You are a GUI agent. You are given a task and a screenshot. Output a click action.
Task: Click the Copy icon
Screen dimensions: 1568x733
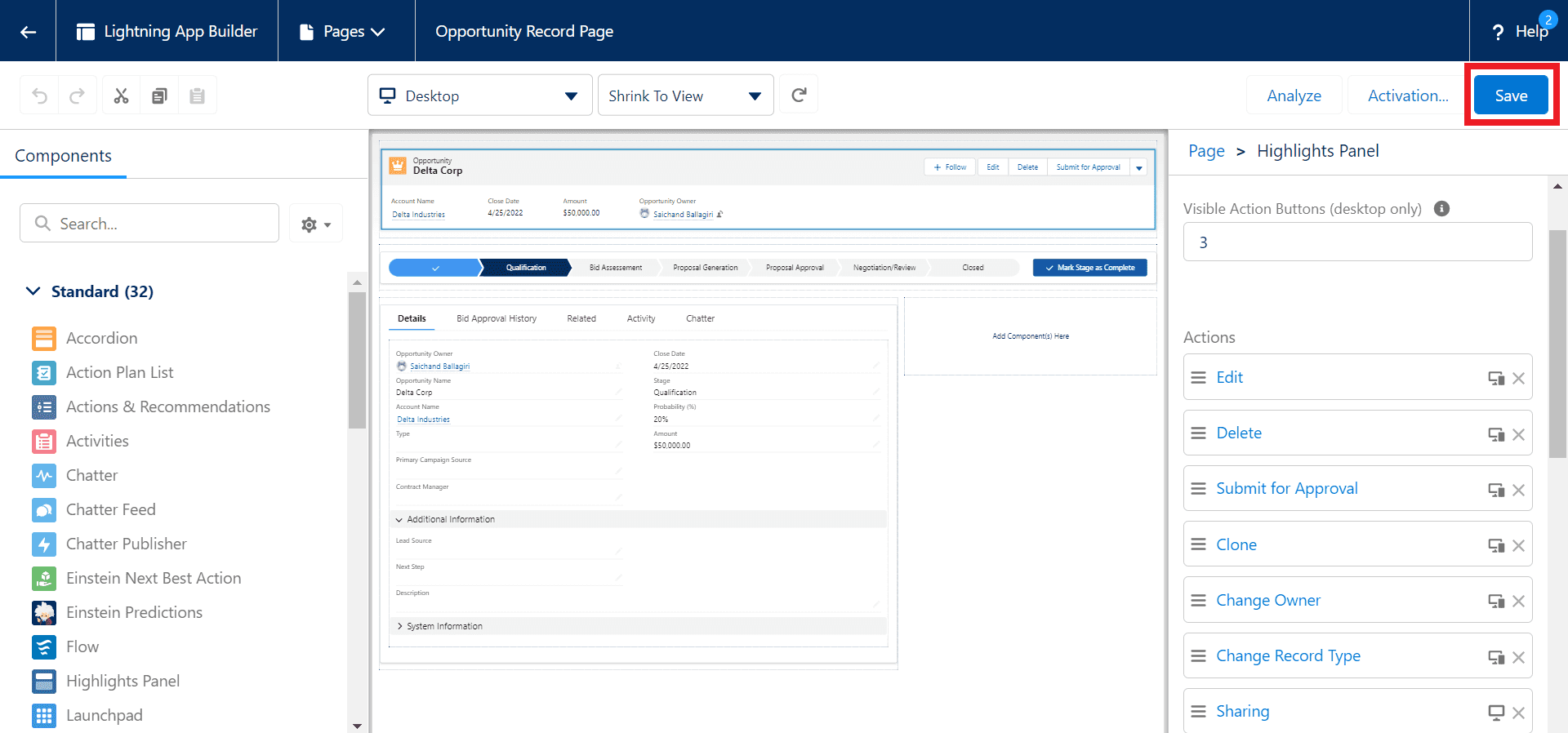pos(159,96)
